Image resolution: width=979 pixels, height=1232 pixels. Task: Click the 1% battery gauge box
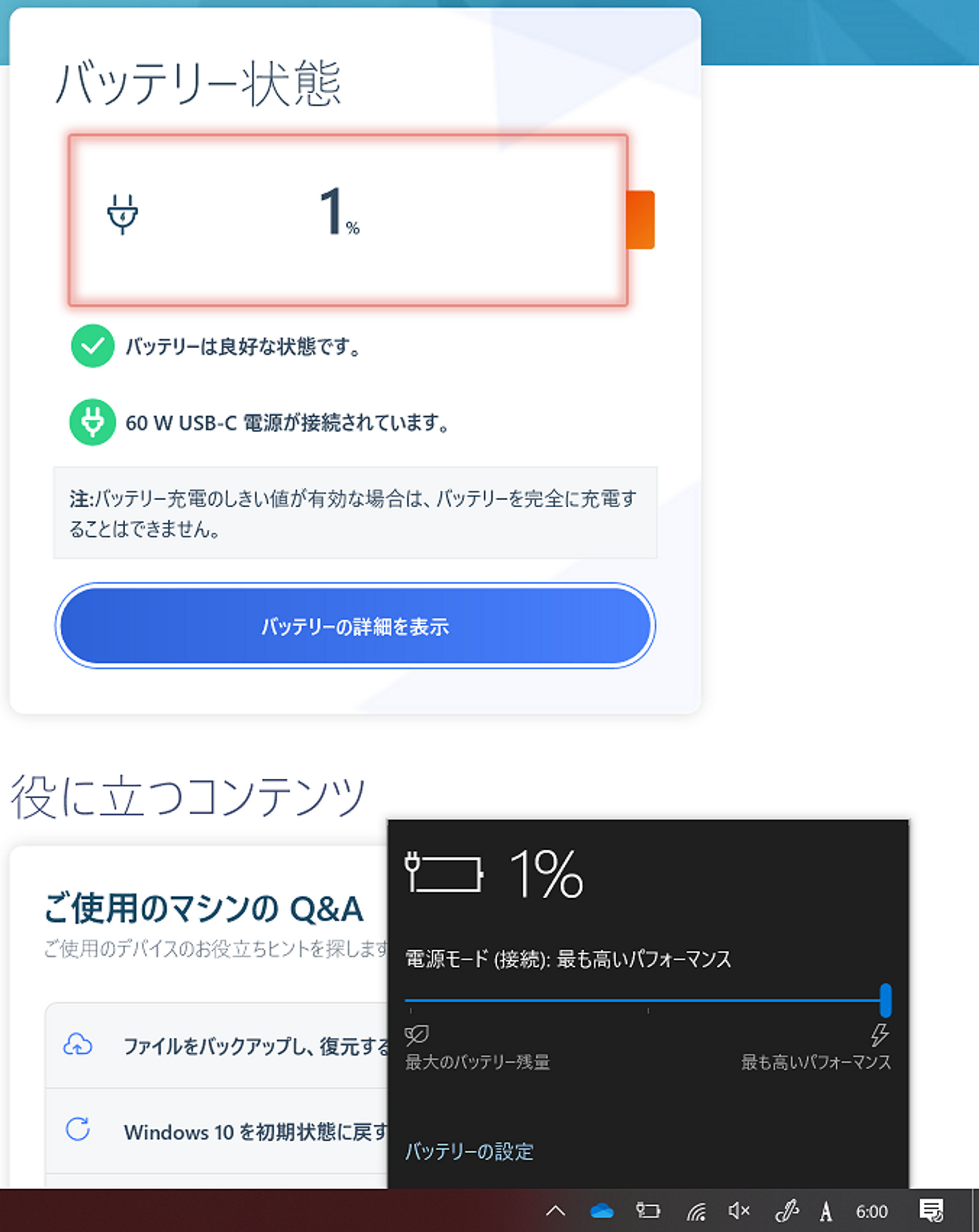pos(348,220)
